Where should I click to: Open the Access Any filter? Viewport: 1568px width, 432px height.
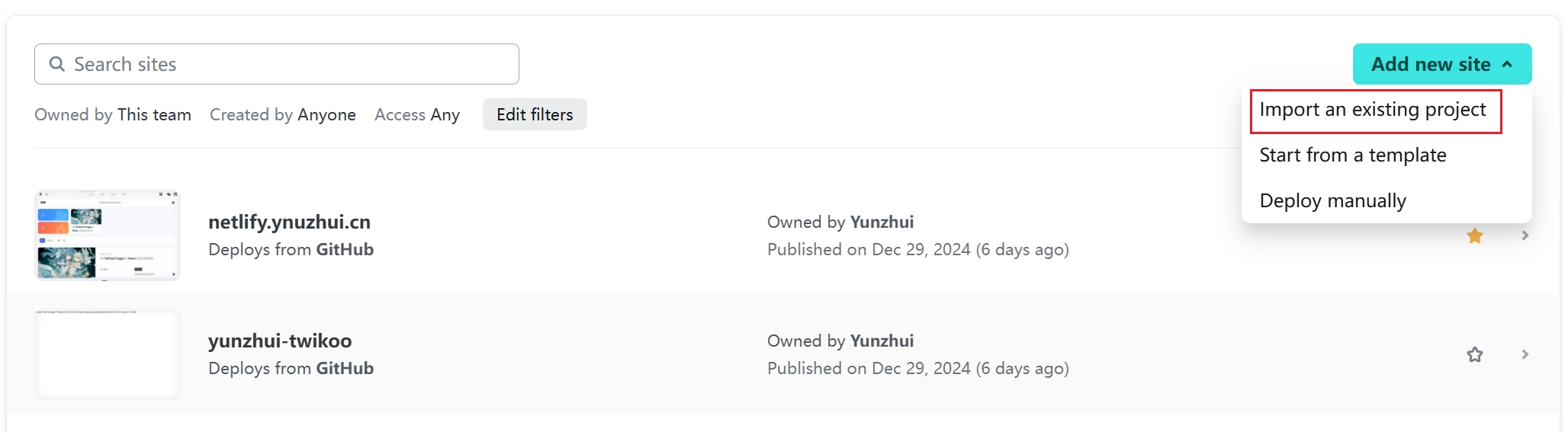(417, 114)
